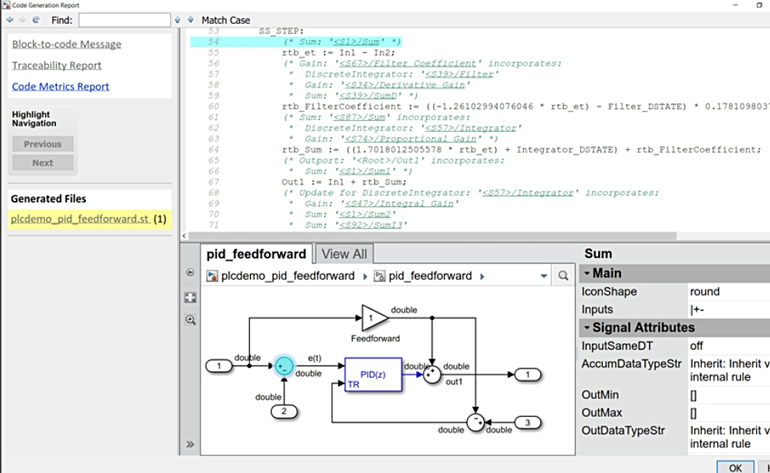Select the highlighted Sum block in the diagram
Viewport: 770px width, 473px height.
[283, 366]
